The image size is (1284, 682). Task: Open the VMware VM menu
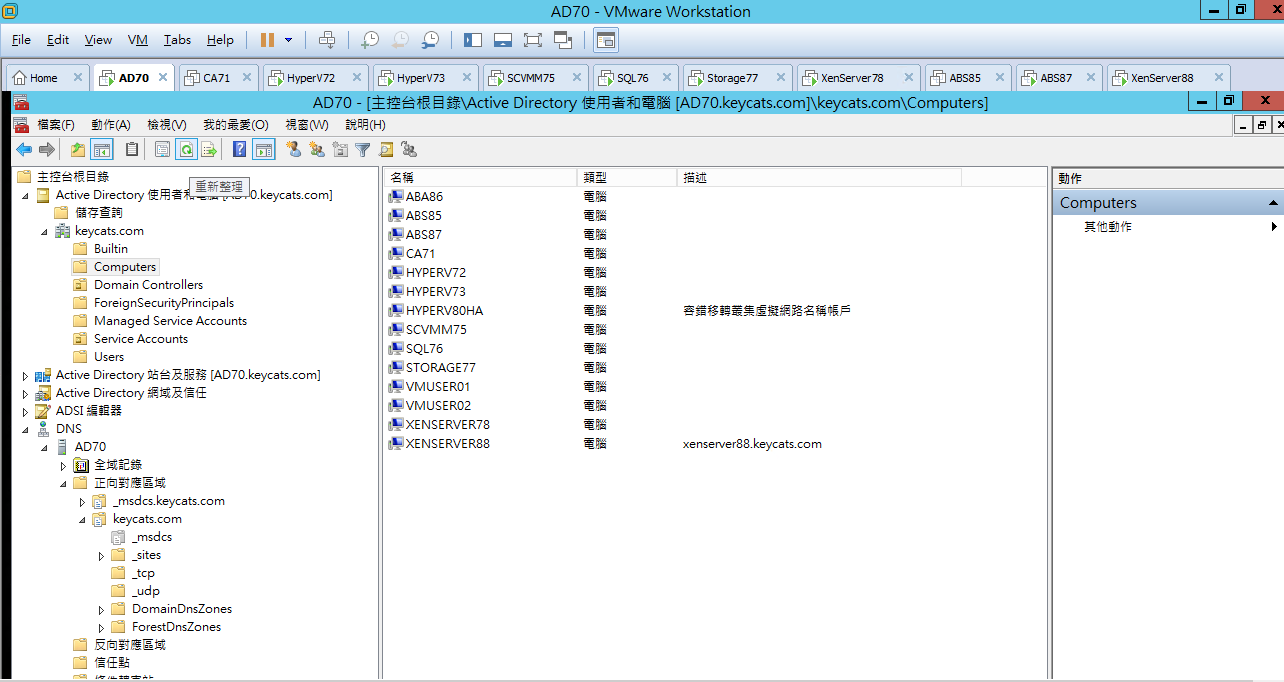[138, 40]
